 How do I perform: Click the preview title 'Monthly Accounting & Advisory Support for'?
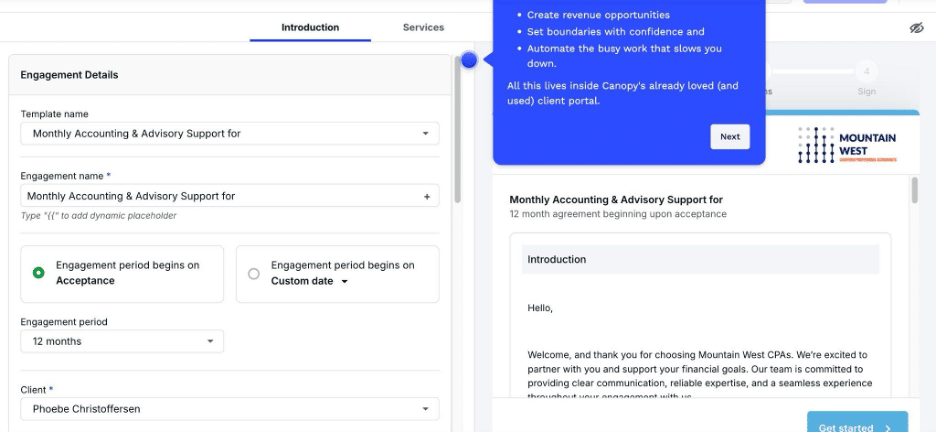(x=616, y=200)
